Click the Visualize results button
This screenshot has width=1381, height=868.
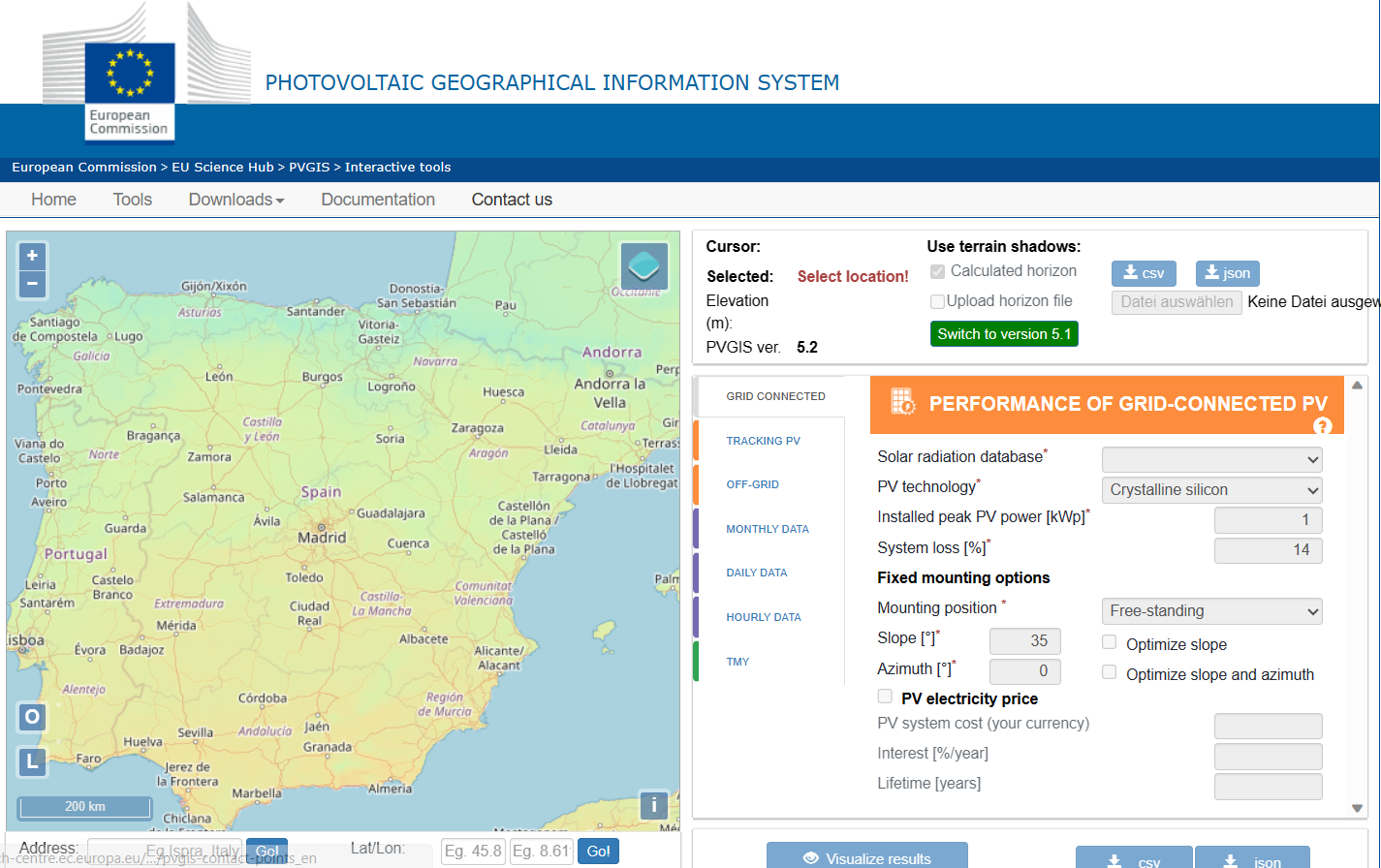coord(866,856)
